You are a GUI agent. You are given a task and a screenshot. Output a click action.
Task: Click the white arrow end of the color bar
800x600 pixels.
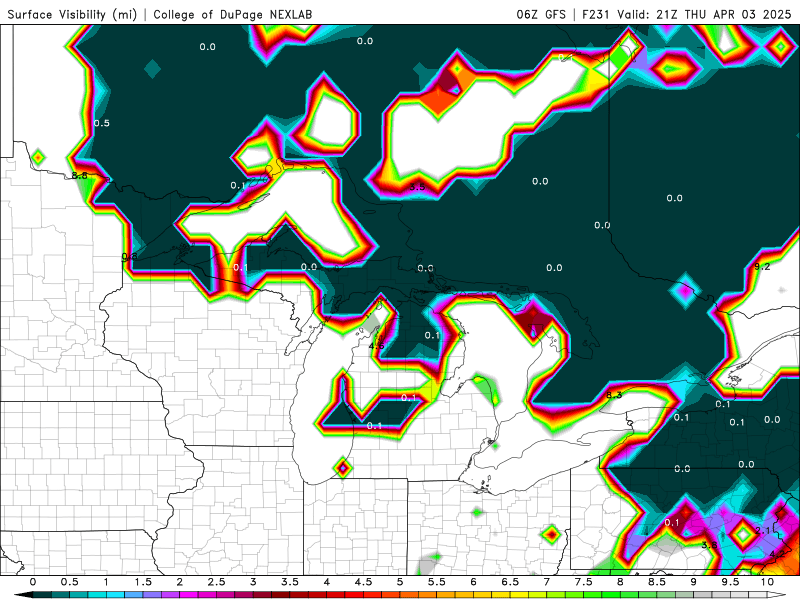click(x=779, y=595)
